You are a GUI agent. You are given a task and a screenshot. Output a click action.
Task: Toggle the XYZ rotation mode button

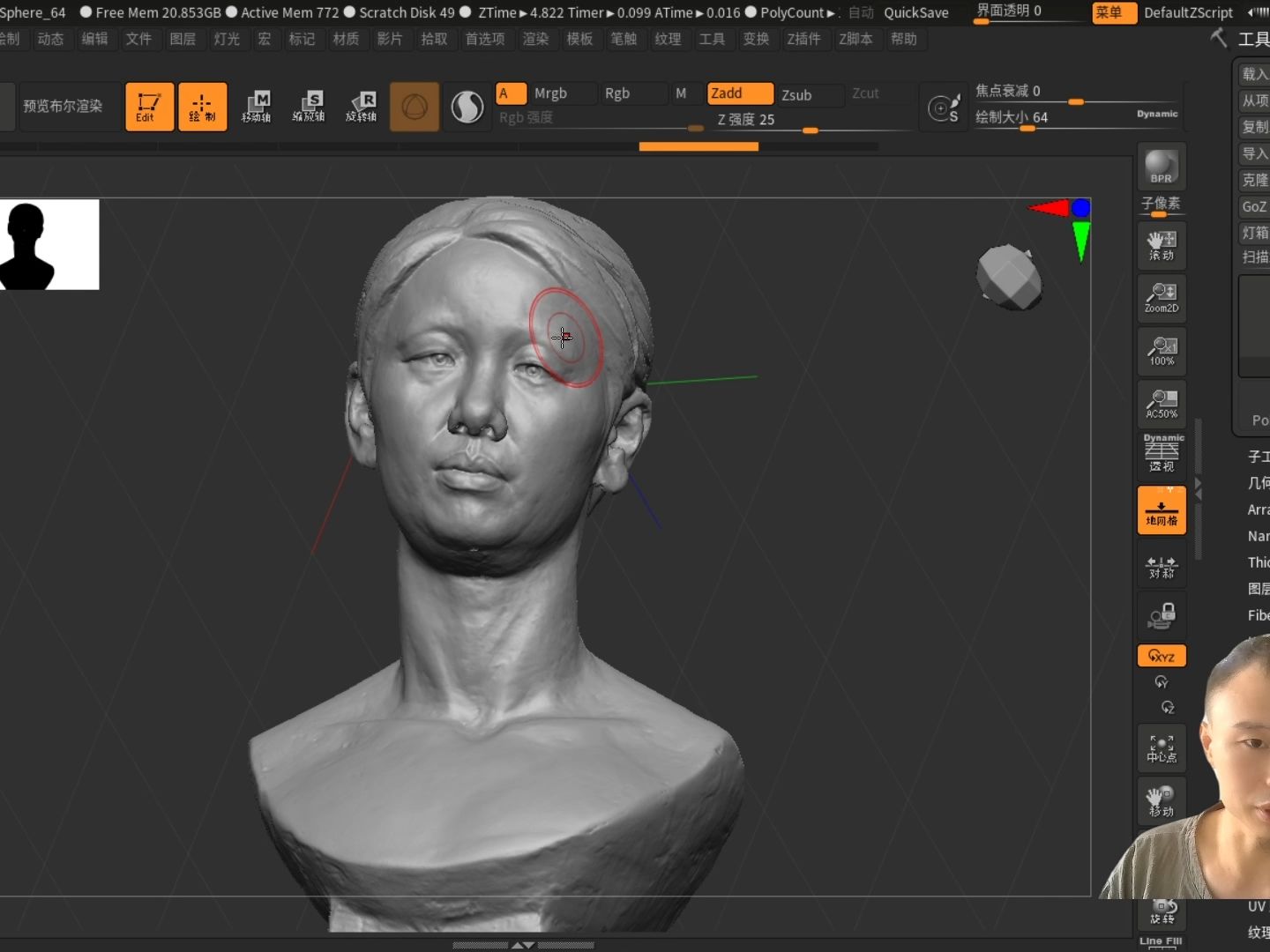(1162, 656)
